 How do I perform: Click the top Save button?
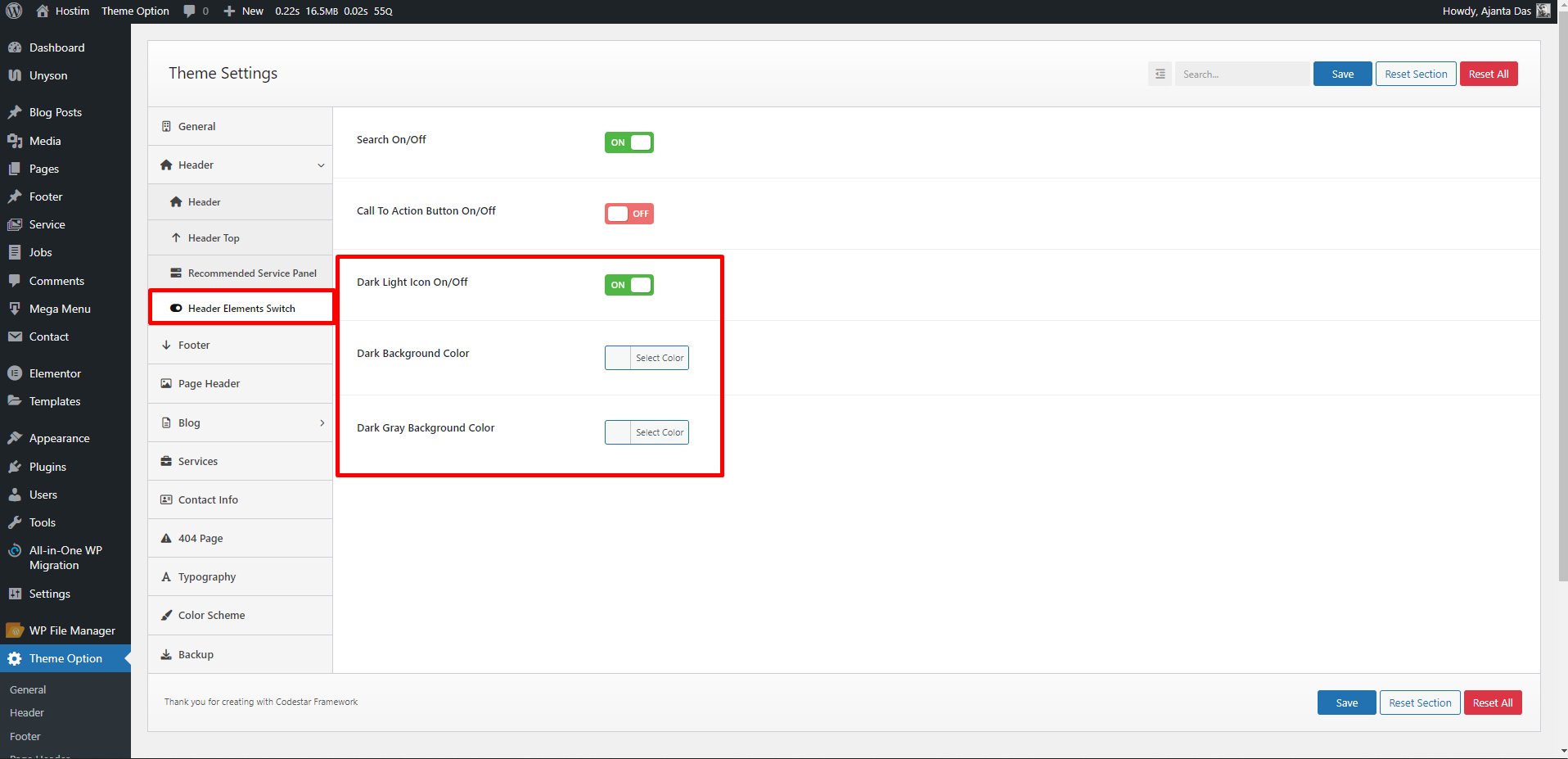(x=1342, y=74)
